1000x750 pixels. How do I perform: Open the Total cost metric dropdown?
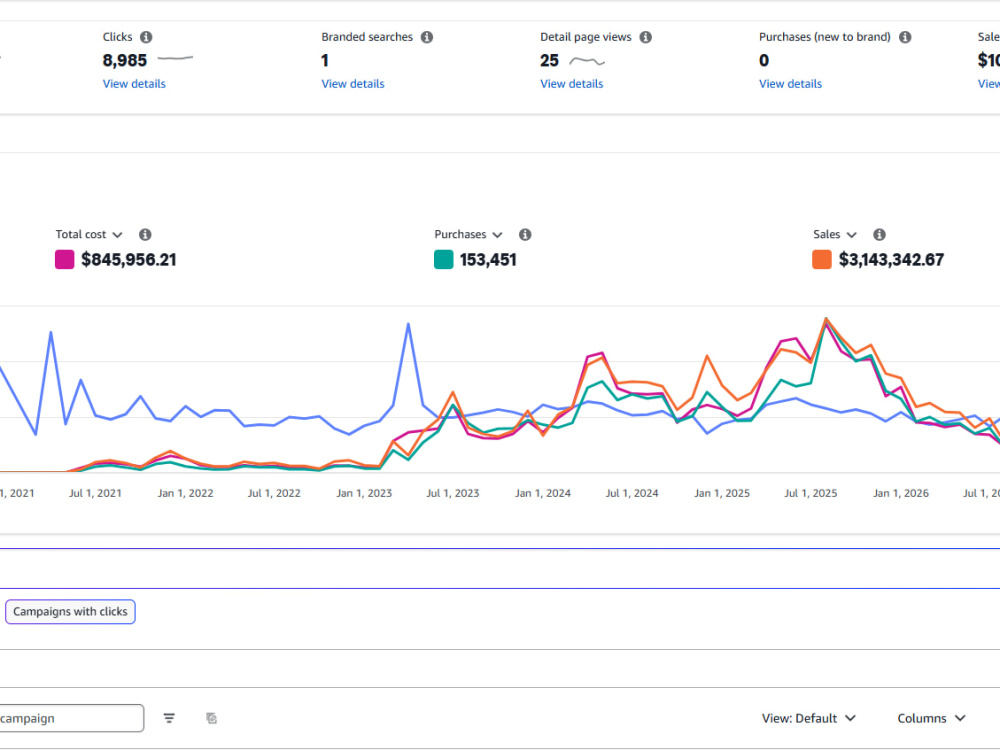tap(89, 235)
